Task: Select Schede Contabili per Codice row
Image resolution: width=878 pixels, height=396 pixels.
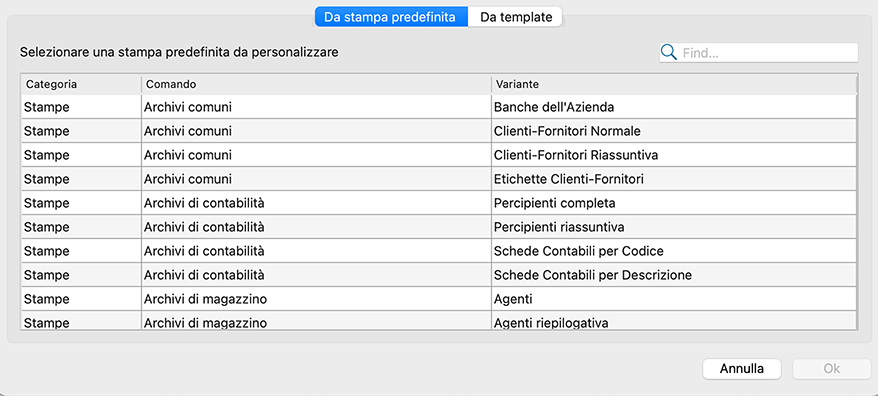Action: click(439, 251)
